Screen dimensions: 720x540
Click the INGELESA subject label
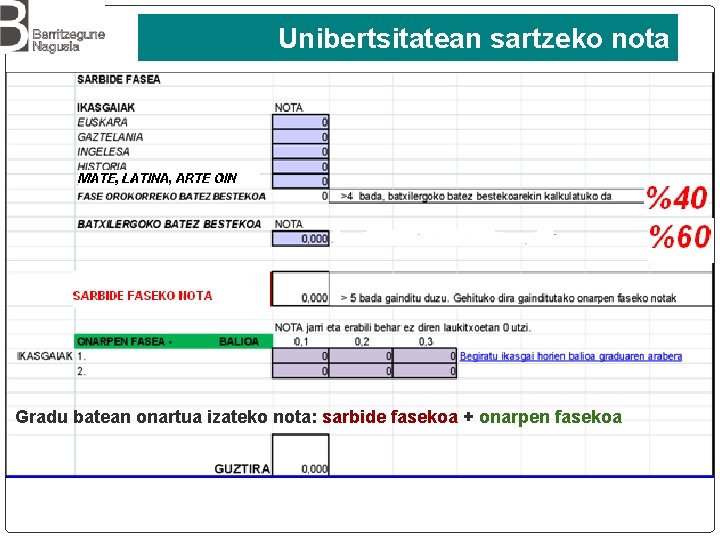[103, 152]
